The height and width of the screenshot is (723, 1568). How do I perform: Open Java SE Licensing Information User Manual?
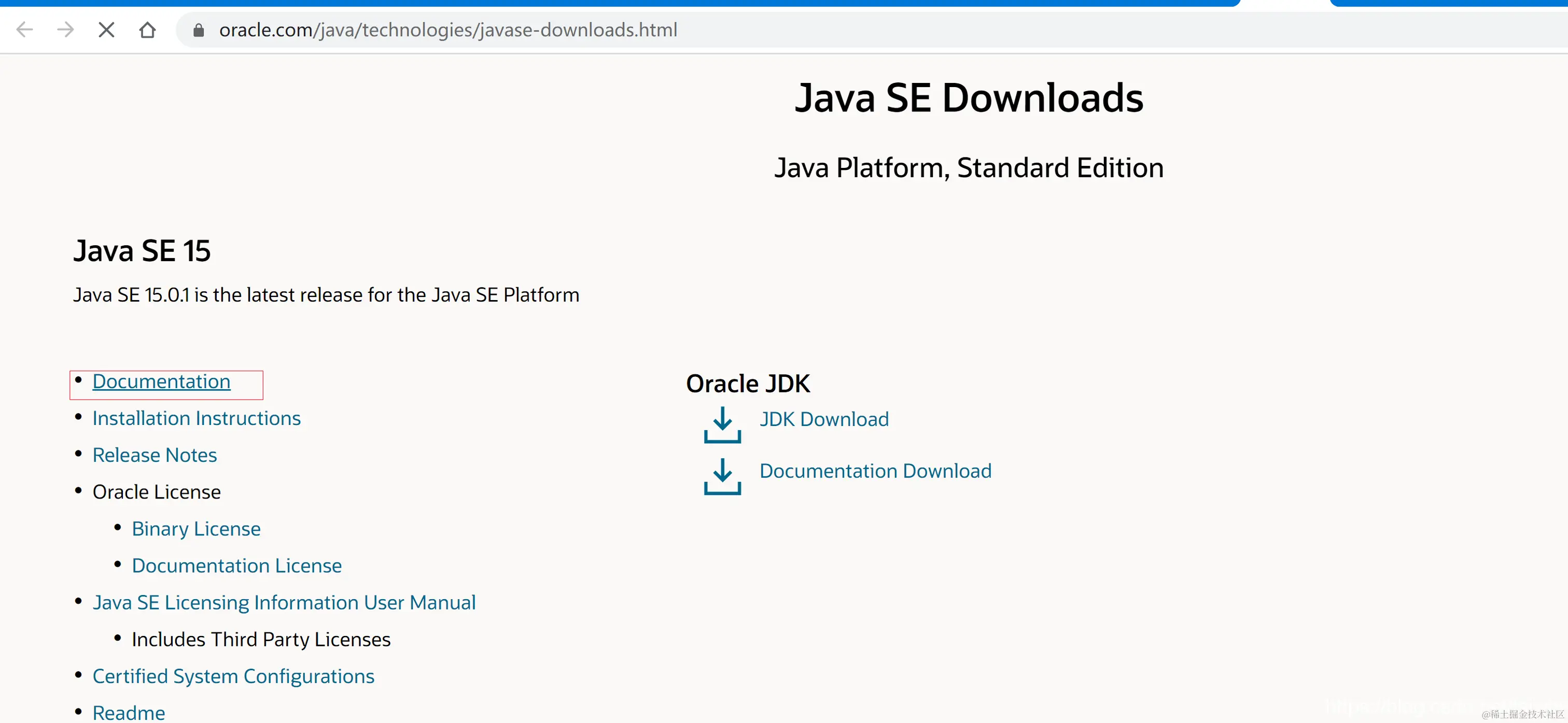[284, 602]
